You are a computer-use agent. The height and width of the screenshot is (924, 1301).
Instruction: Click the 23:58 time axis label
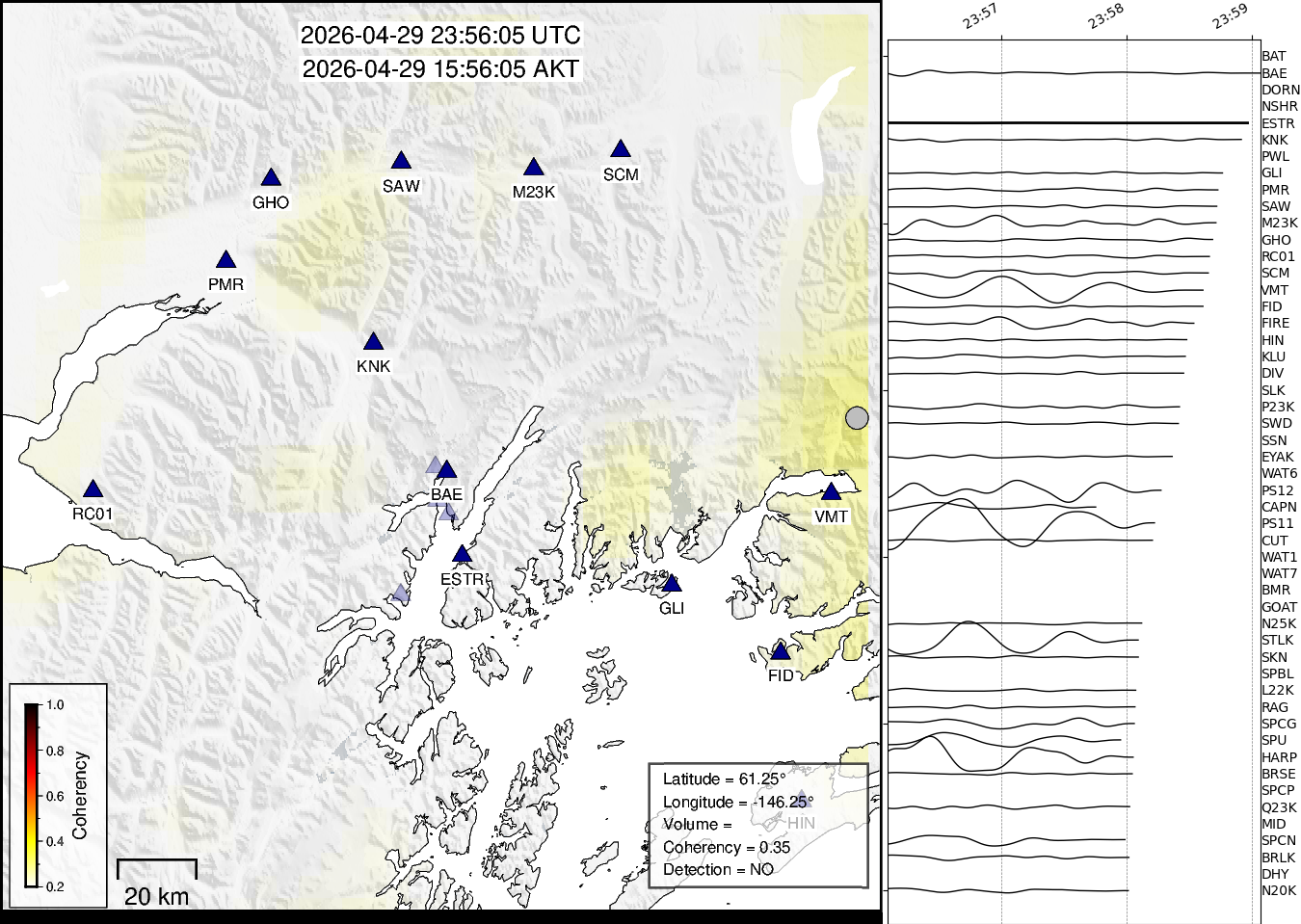point(1106,16)
